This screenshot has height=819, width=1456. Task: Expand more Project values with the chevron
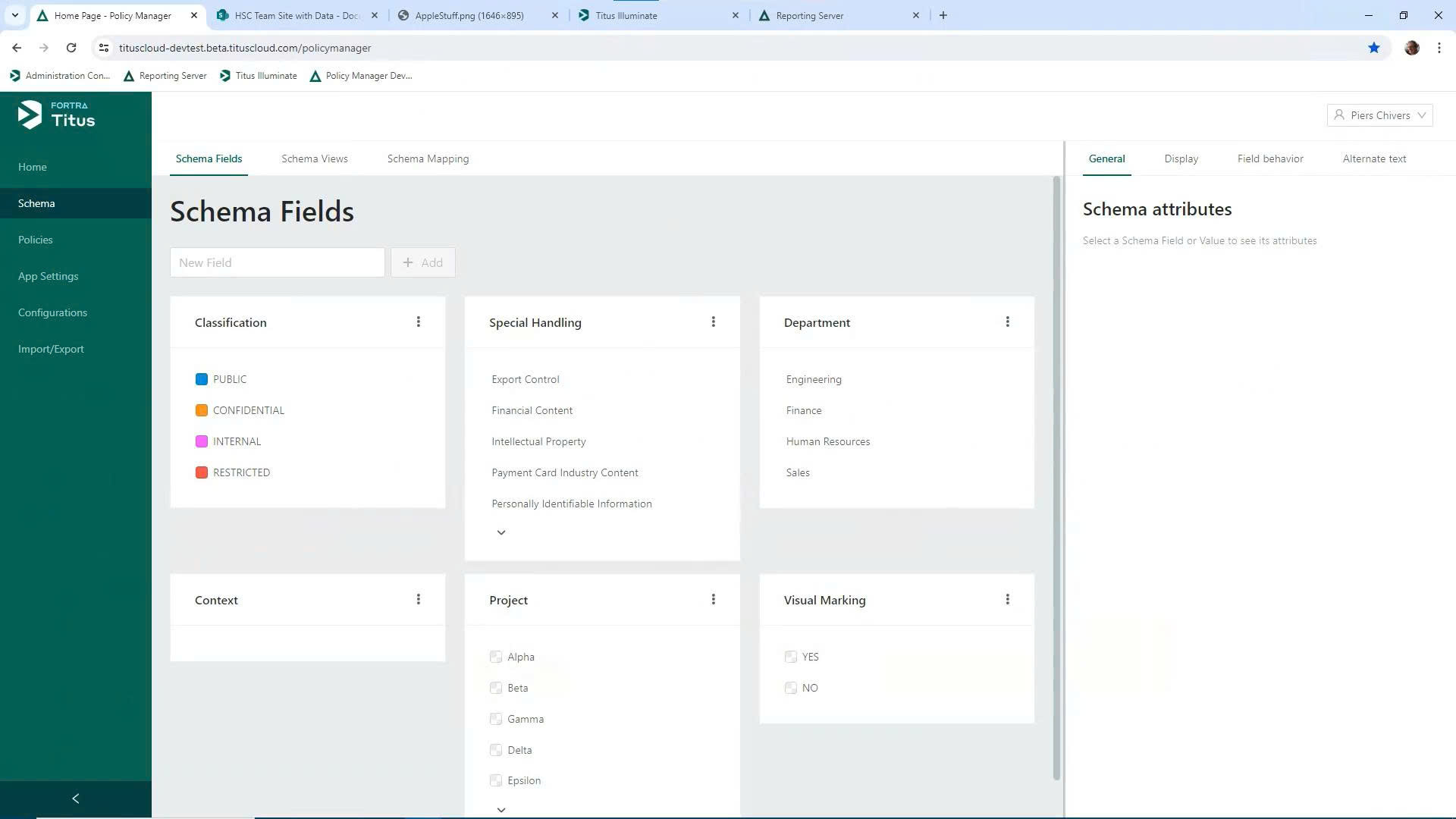coord(501,810)
